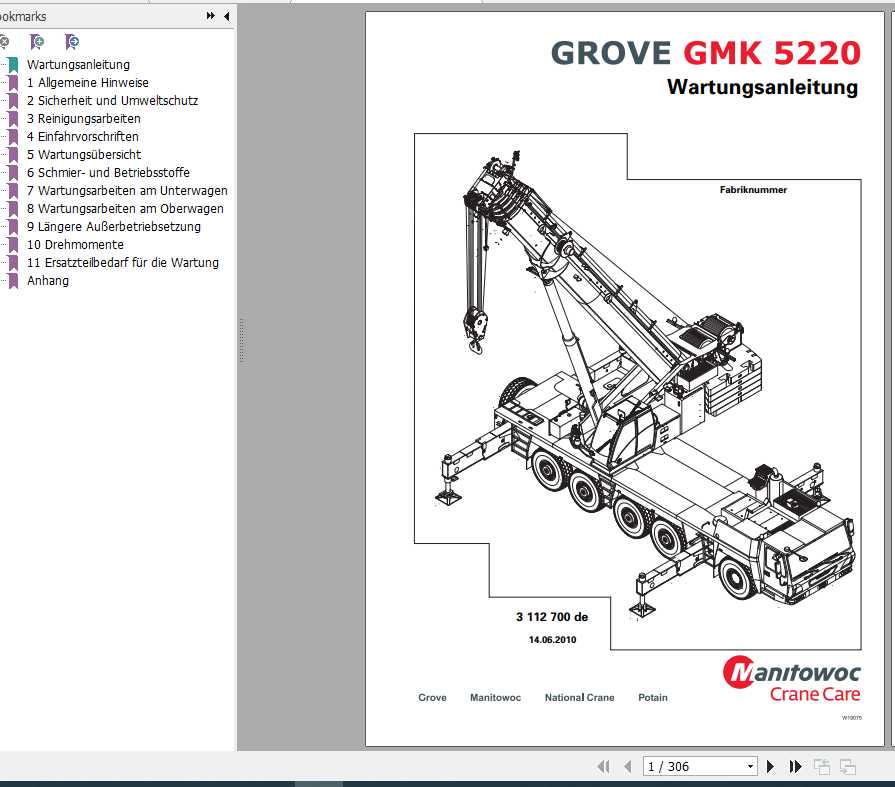Open bookmark 6 Schmier- und Betriebsstoffe
The image size is (895, 787).
tap(108, 172)
